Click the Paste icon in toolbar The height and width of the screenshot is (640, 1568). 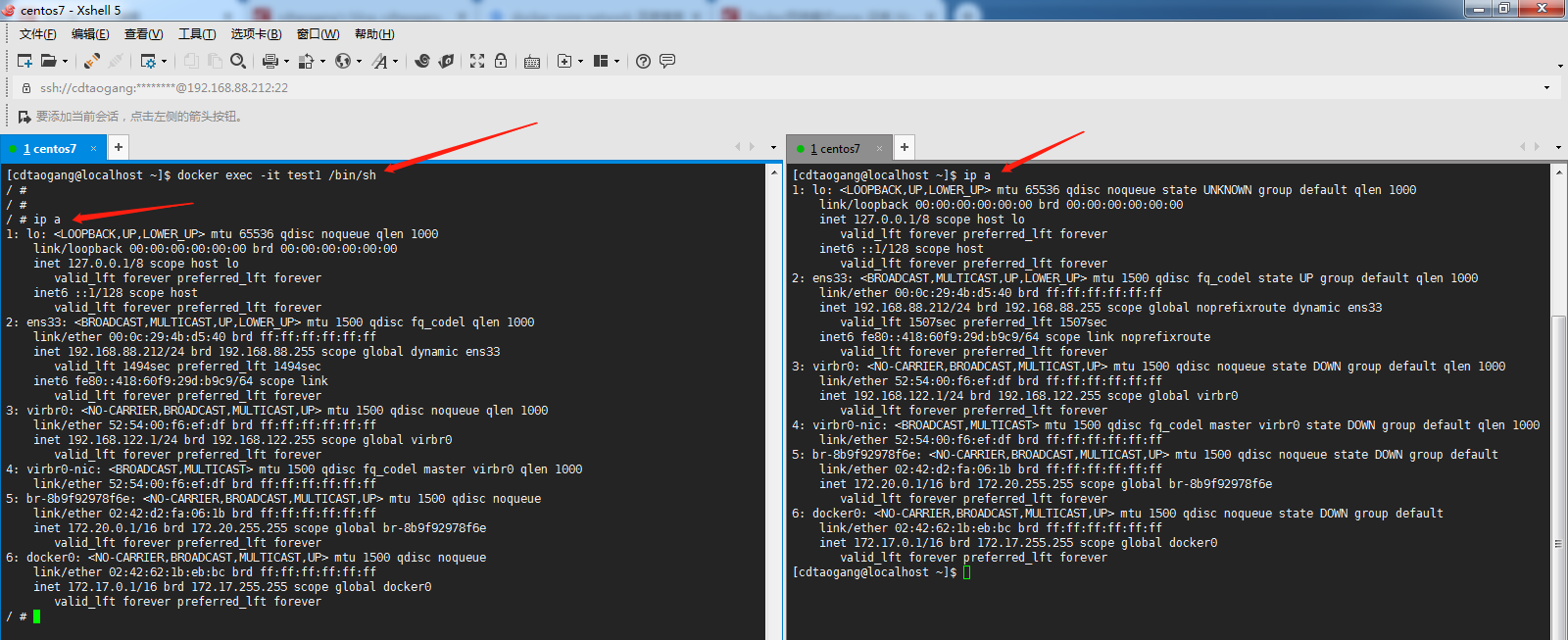pos(215,61)
